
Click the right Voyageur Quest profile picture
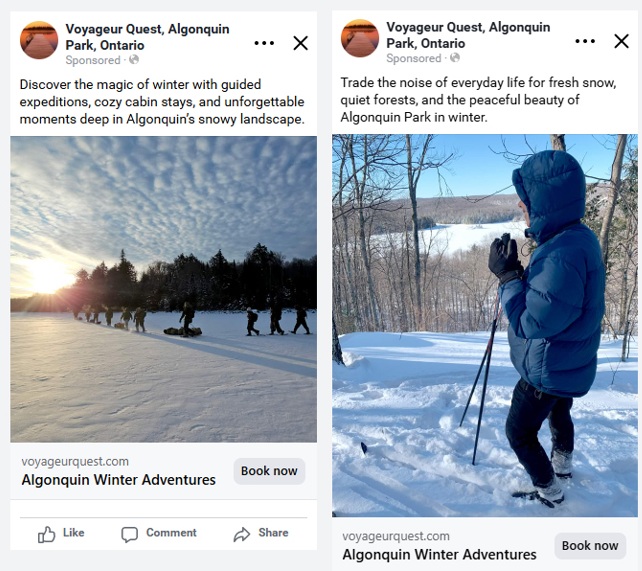pos(360,38)
